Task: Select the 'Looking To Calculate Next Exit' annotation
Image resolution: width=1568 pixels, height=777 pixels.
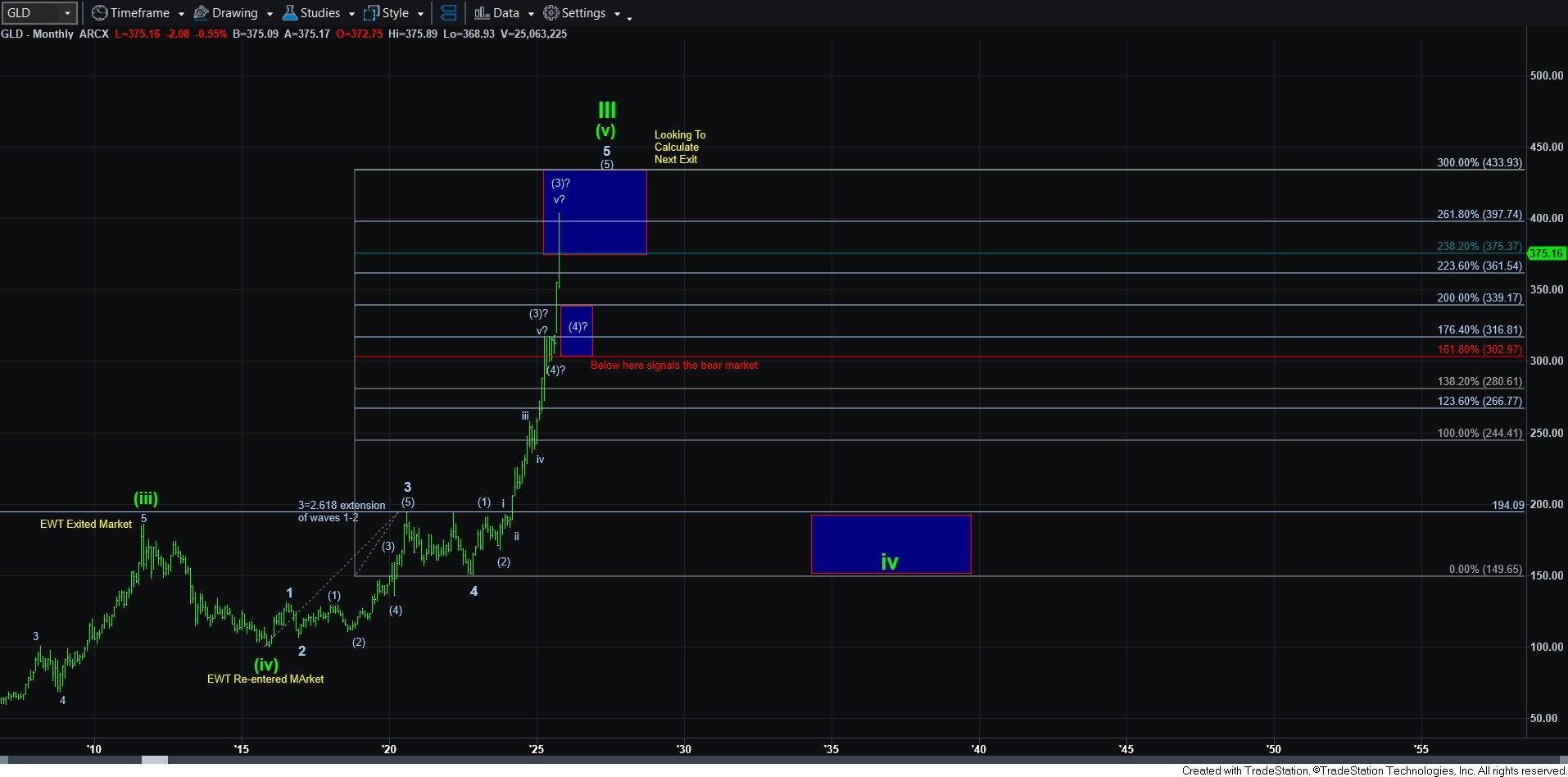Action: (679, 148)
